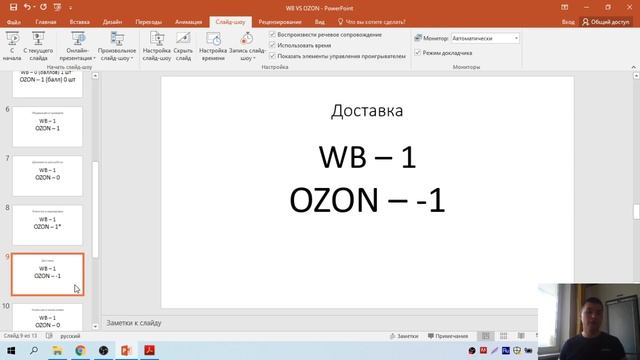Open the Произвольное слайд-шоу menu
Screen dimensions: 640x360
pyautogui.click(x=117, y=46)
